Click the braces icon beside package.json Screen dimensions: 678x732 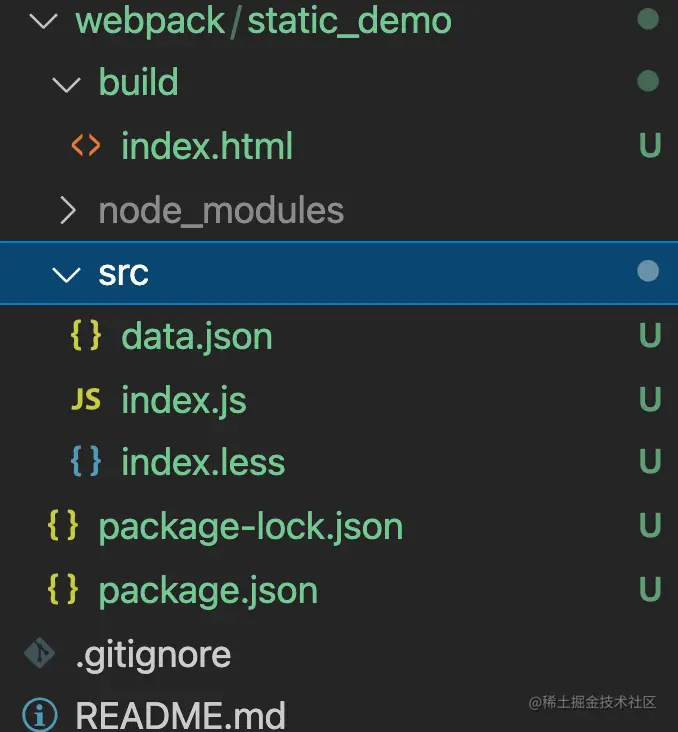point(62,590)
